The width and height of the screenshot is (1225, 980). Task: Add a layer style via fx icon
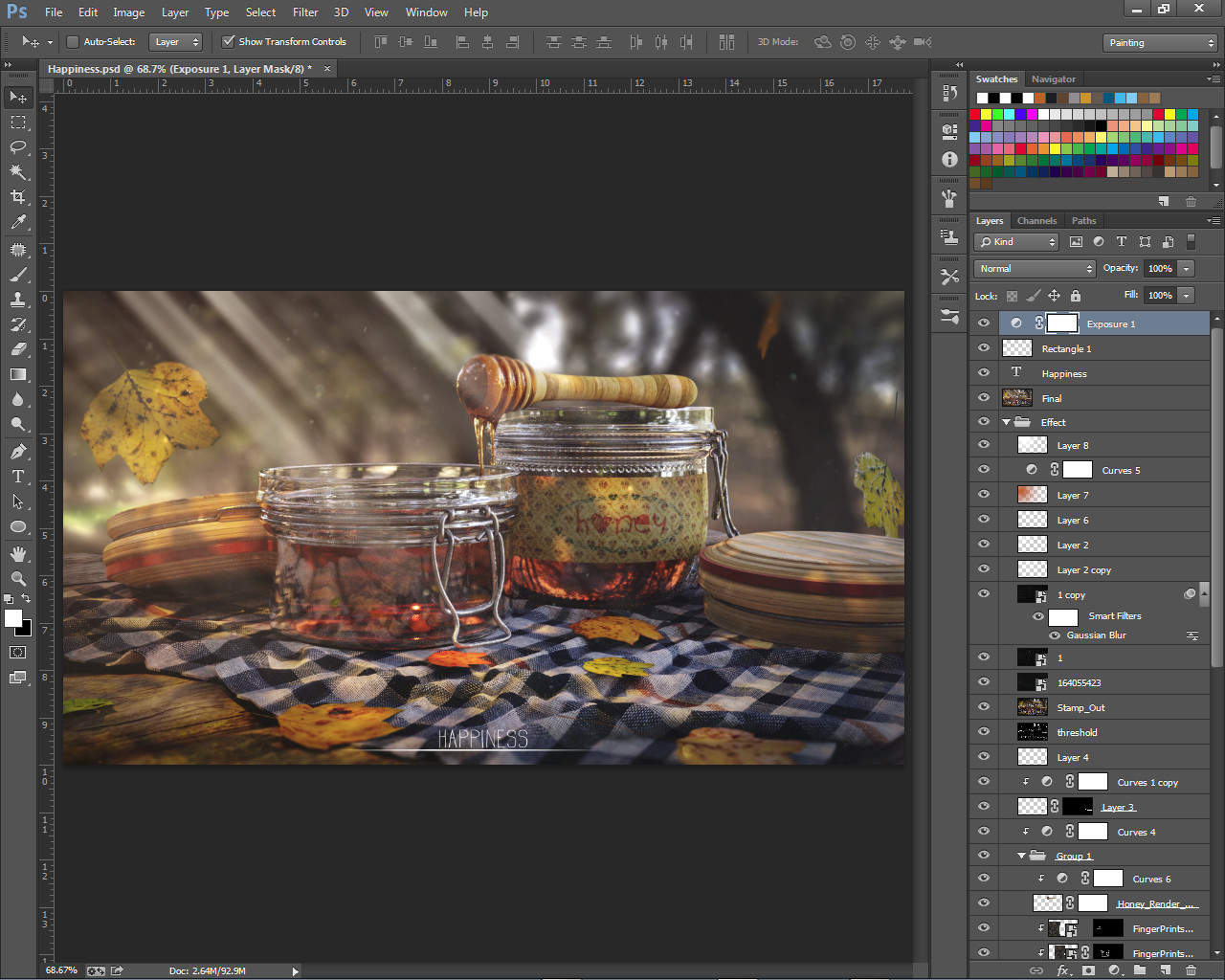tap(1062, 970)
